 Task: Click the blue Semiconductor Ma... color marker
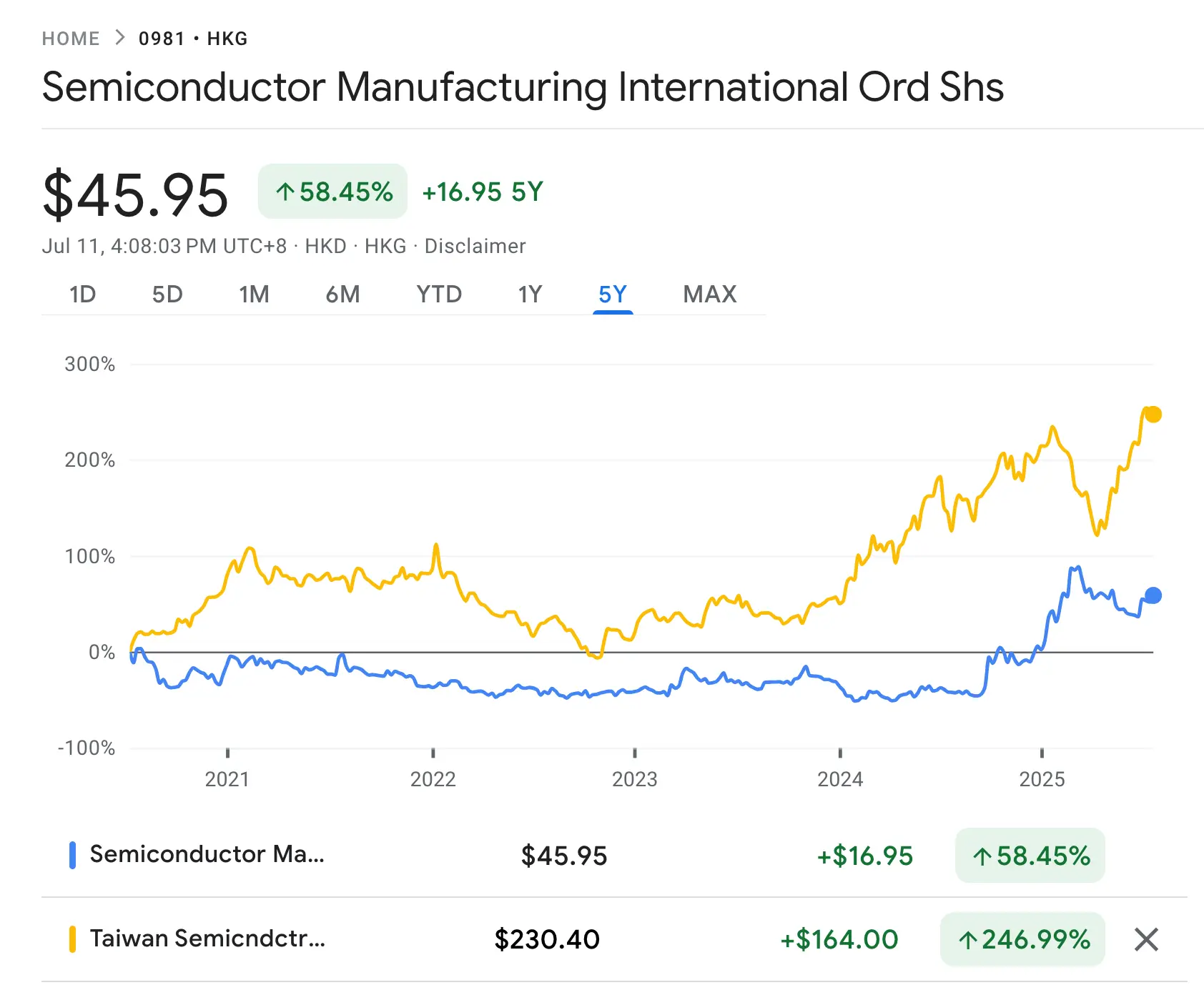[x=72, y=856]
